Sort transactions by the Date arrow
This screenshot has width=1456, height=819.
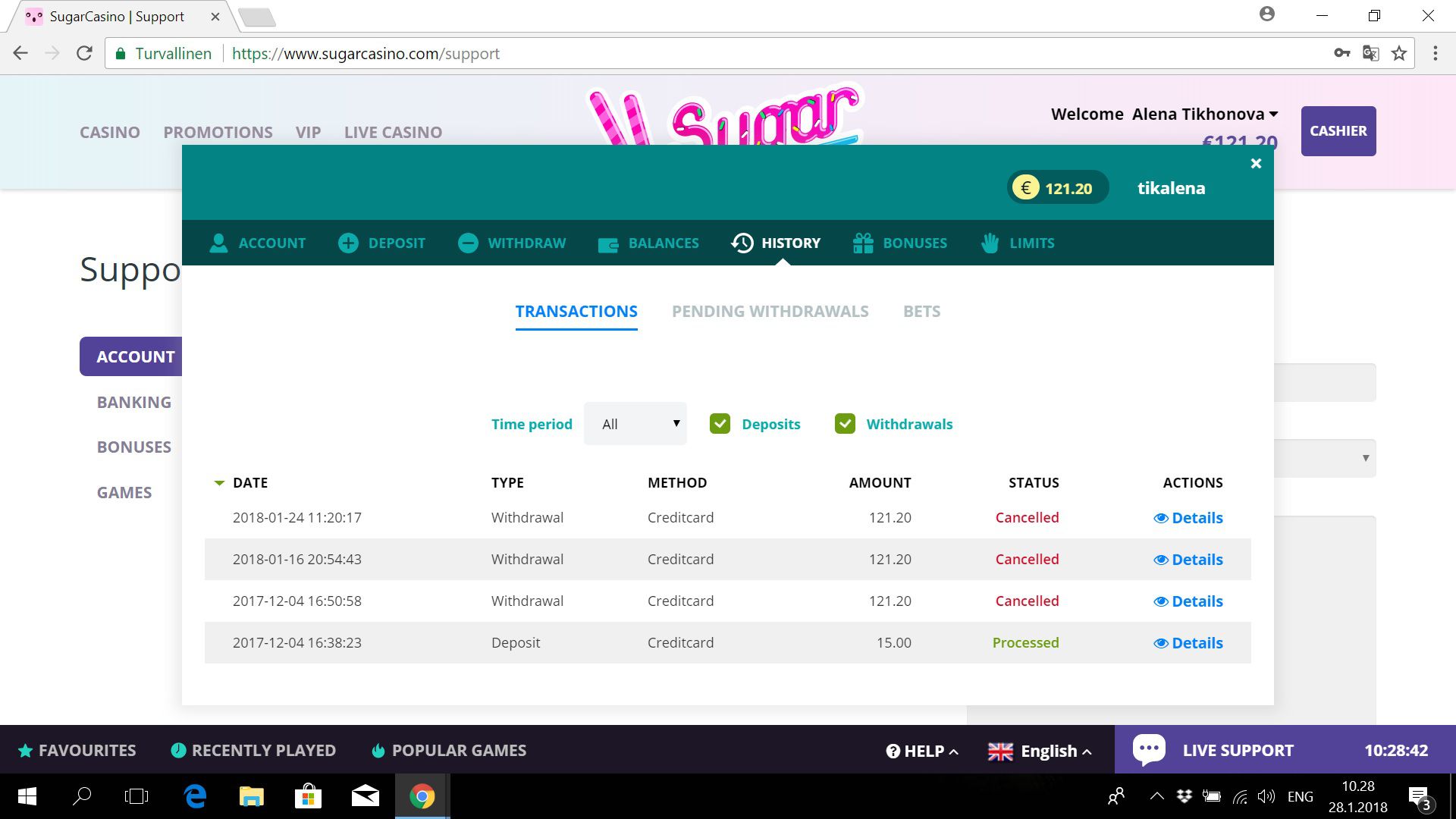[x=219, y=483]
